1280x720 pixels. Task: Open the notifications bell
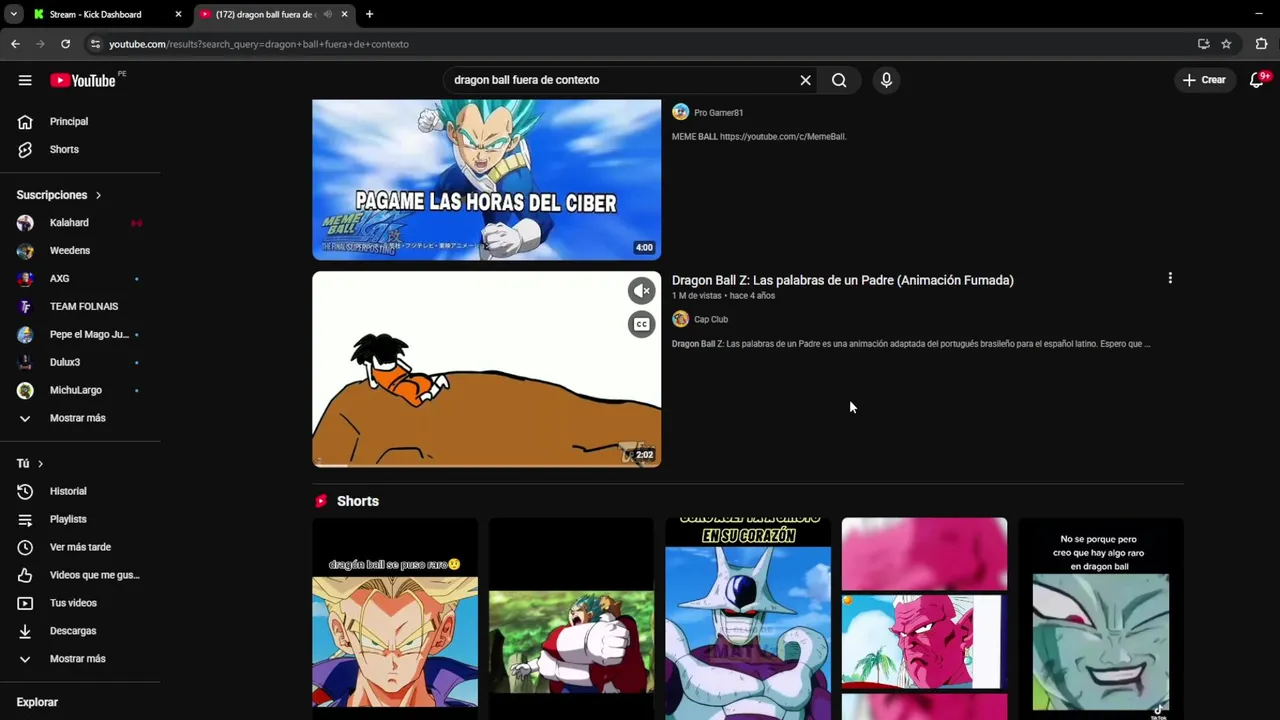pos(1257,80)
